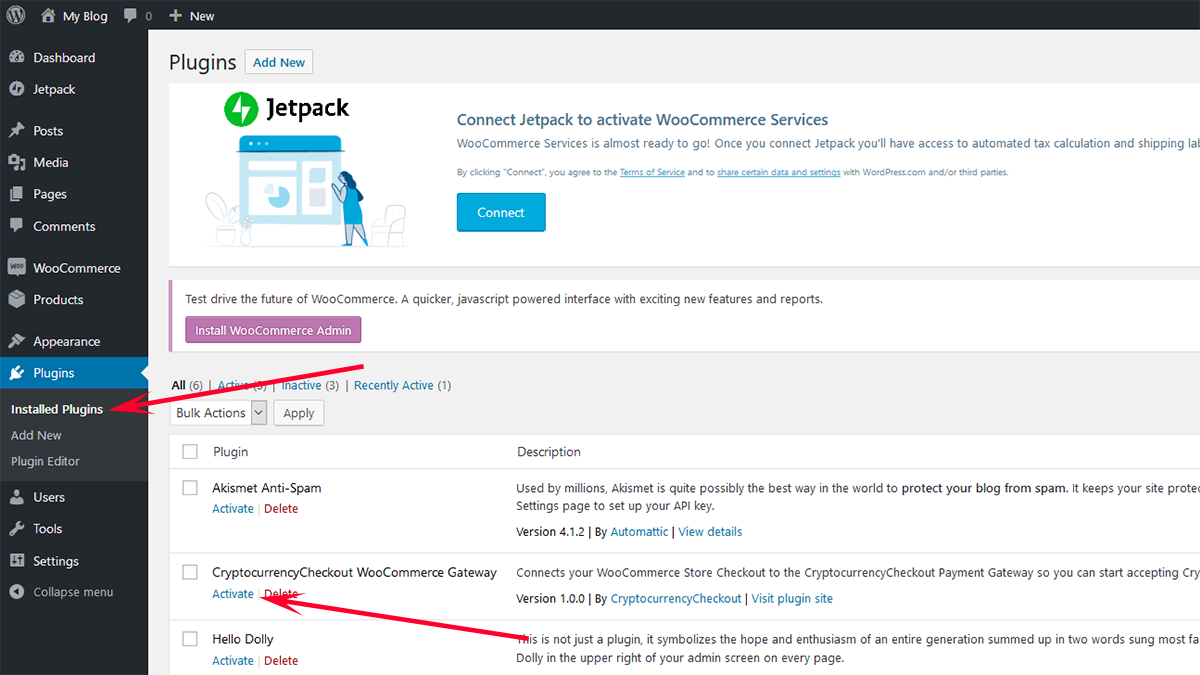Click the Jetpack logo in the banner

pos(287,108)
